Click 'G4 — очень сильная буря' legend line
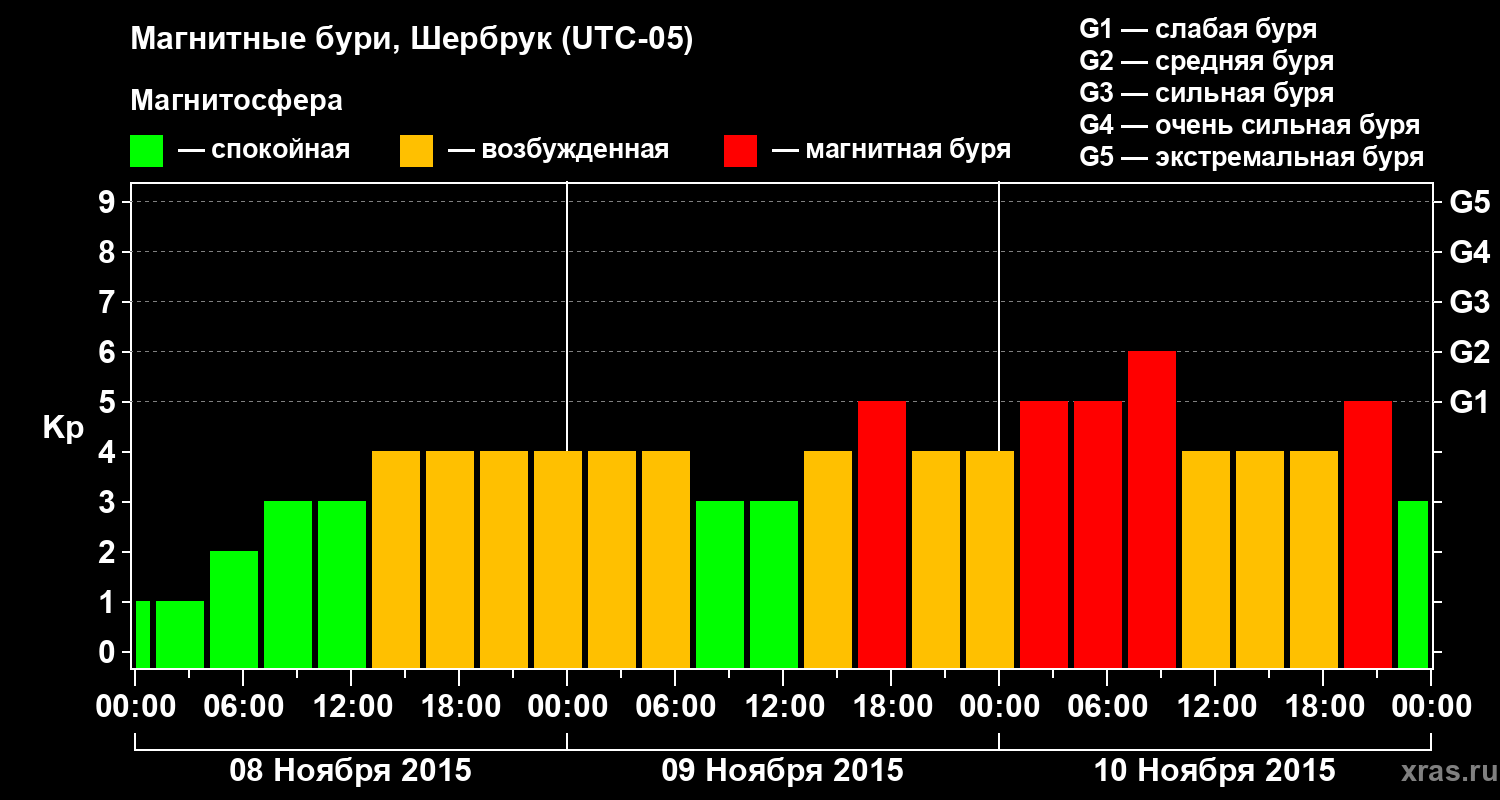The image size is (1500, 800). tap(1250, 125)
